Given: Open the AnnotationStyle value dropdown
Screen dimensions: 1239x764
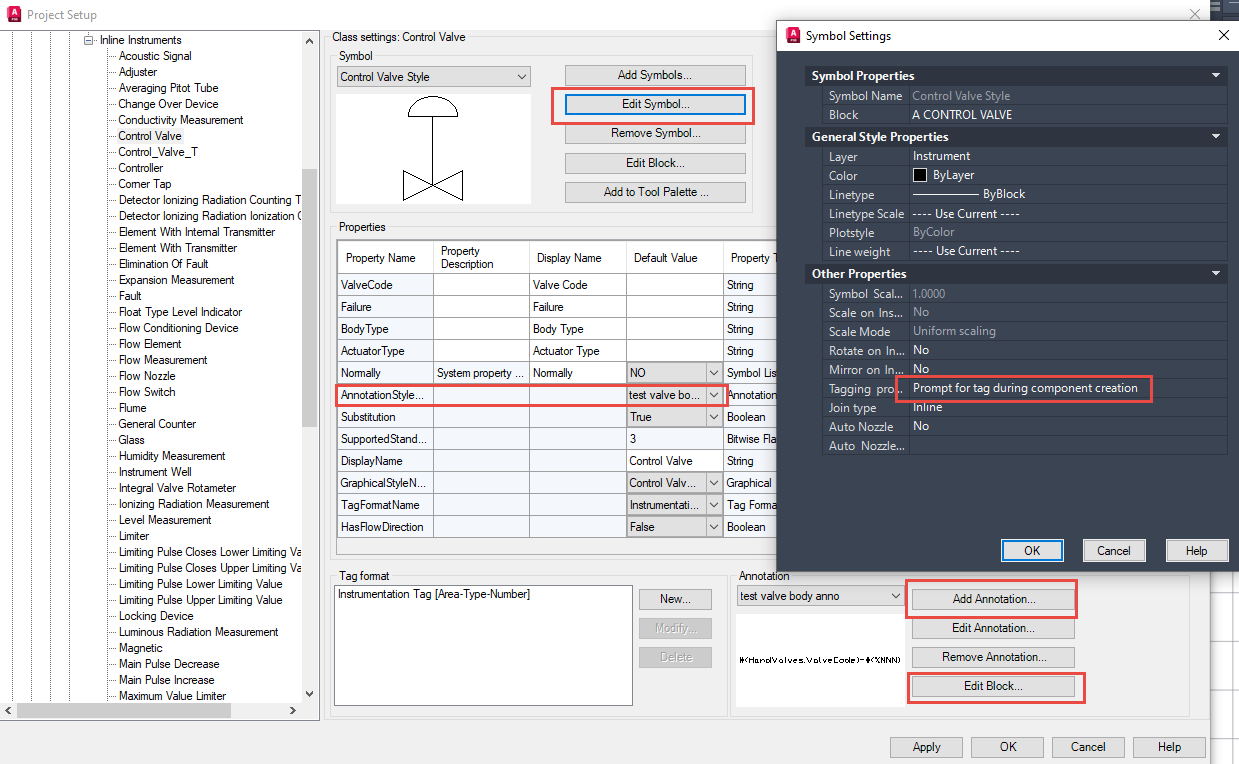Looking at the screenshot, I should (x=716, y=394).
